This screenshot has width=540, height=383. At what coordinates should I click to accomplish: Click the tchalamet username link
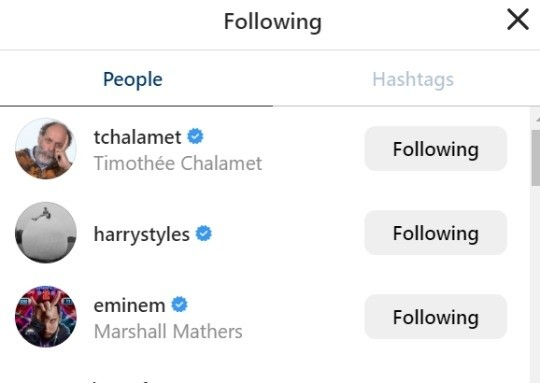[137, 137]
